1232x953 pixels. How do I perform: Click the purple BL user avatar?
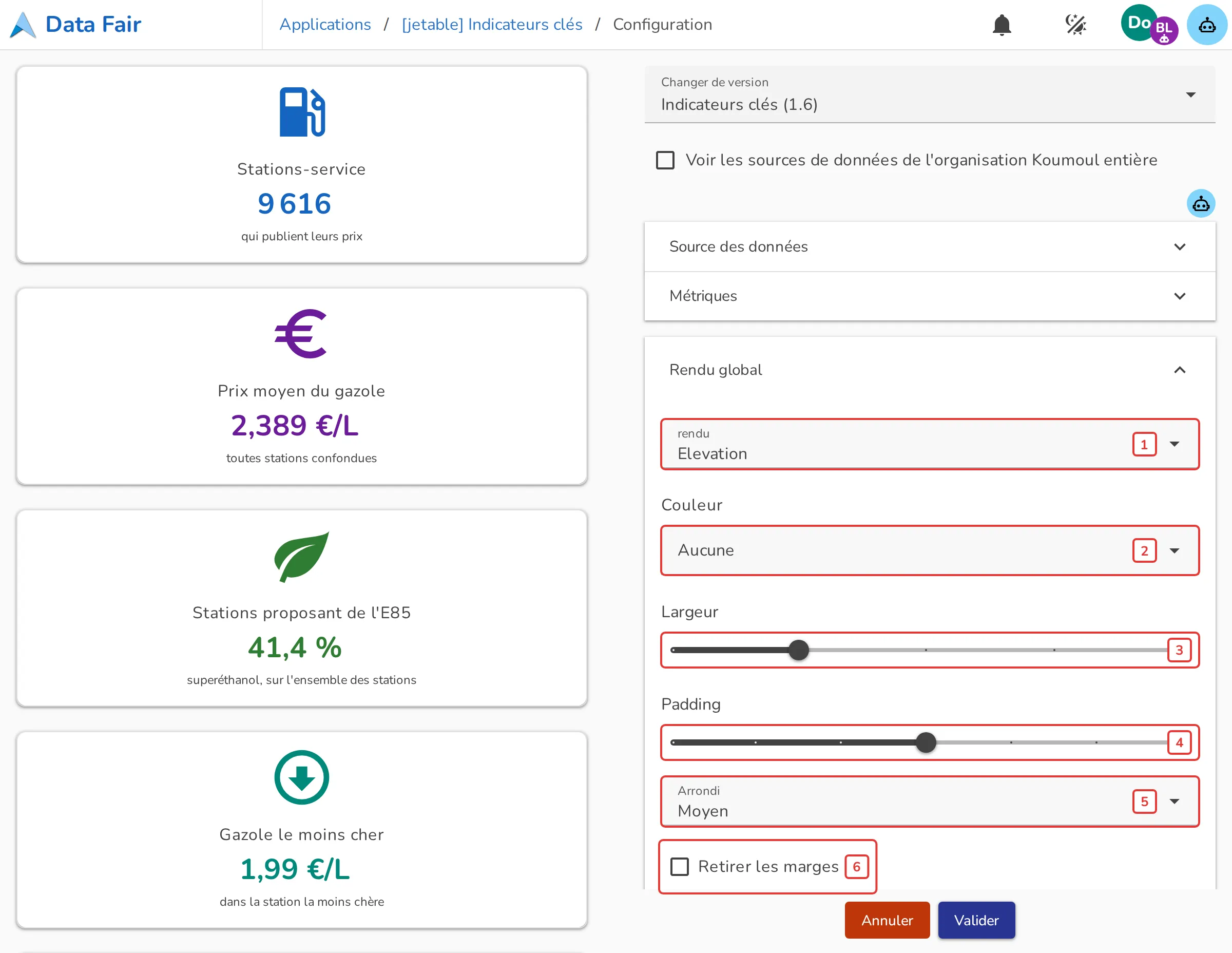pyautogui.click(x=1164, y=30)
